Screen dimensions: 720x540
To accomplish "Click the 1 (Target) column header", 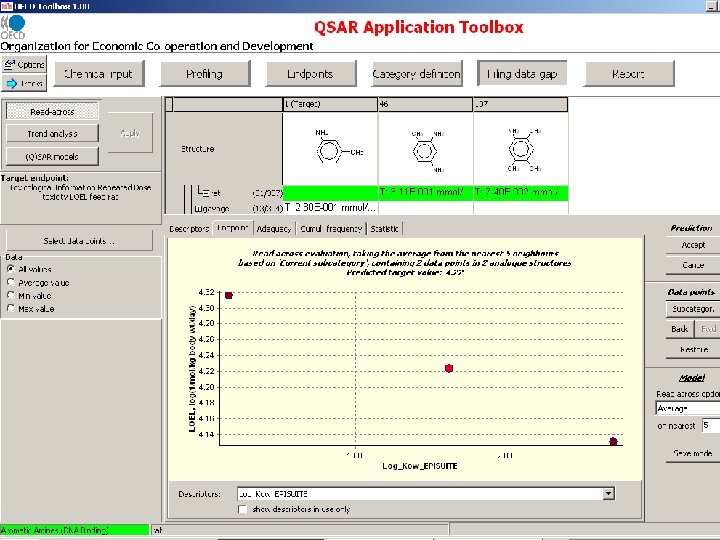I will pos(330,104).
